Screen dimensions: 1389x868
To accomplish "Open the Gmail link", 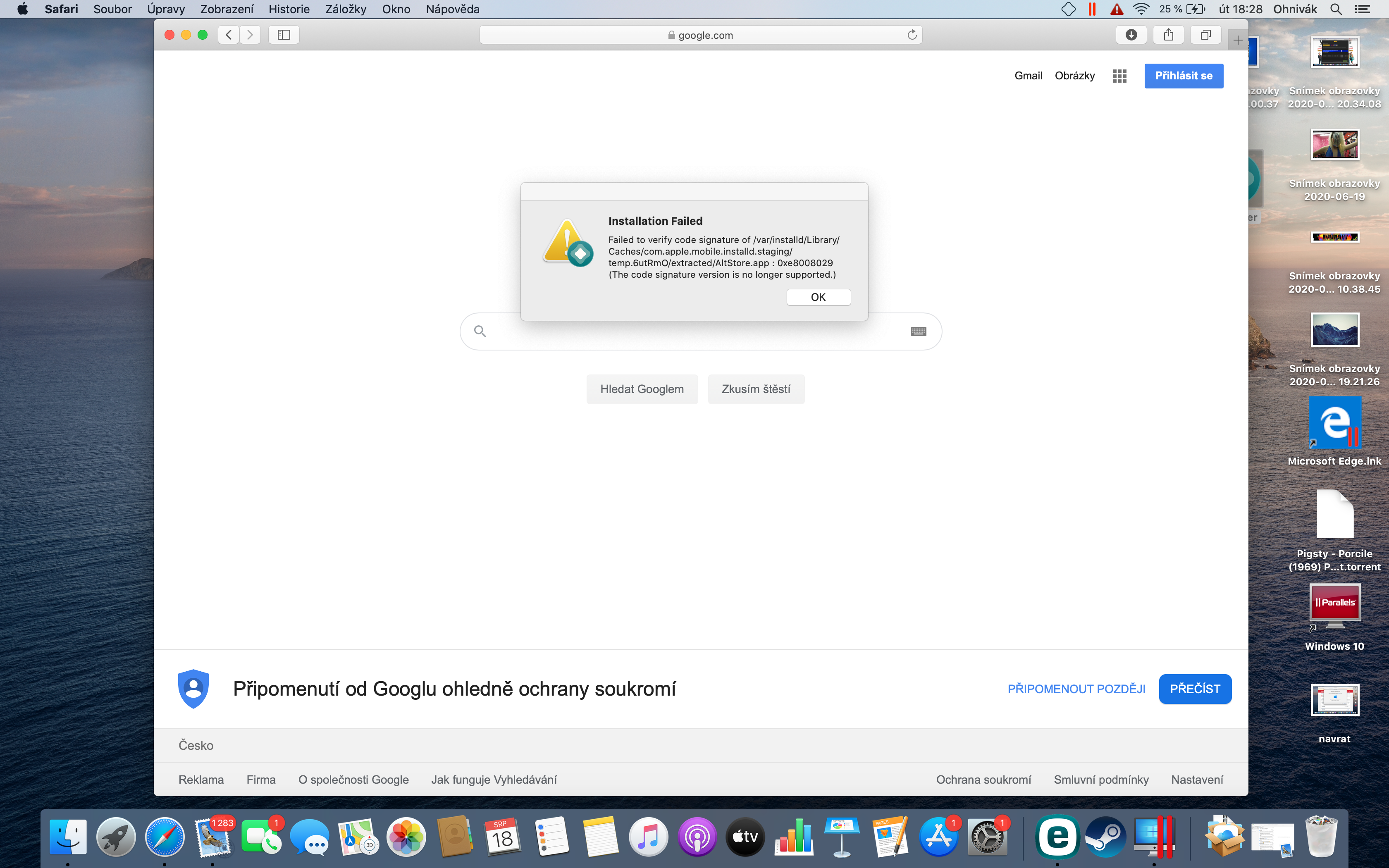I will click(x=1028, y=76).
